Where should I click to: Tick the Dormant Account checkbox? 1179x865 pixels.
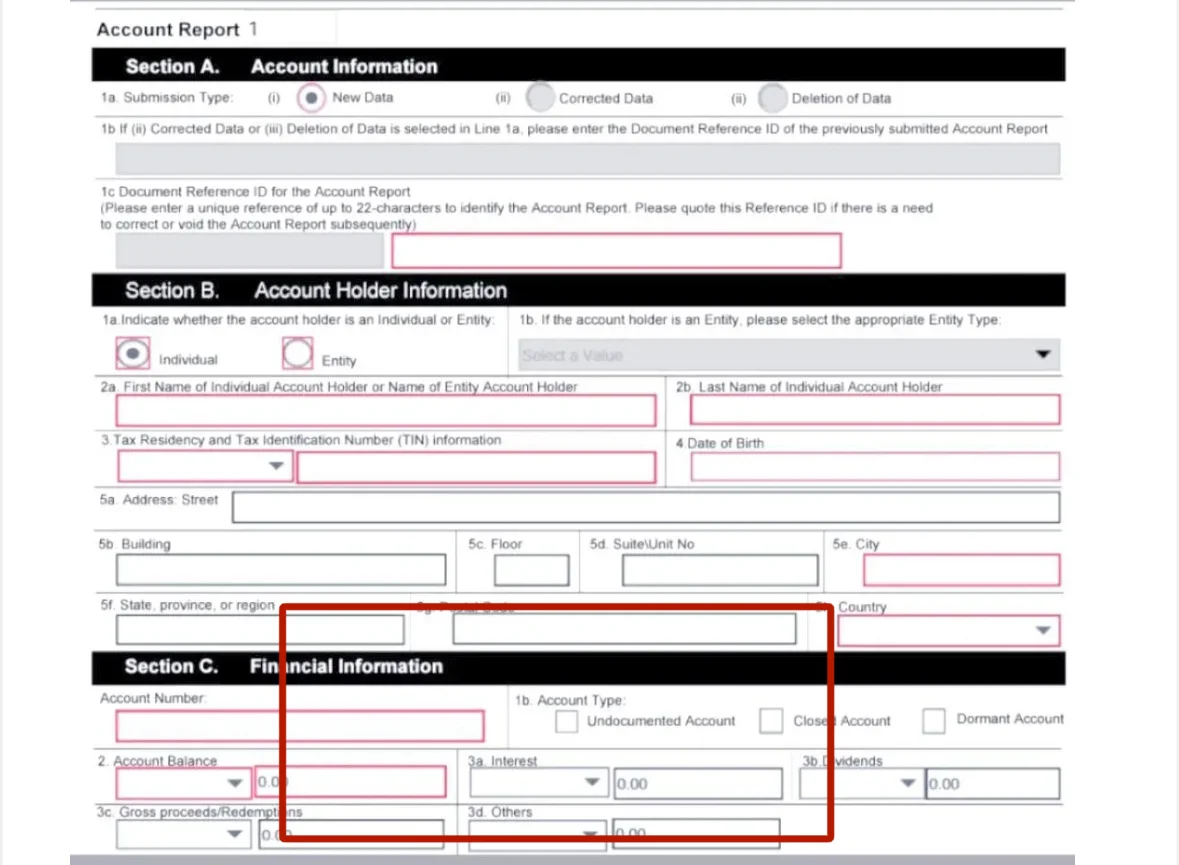(x=933, y=720)
